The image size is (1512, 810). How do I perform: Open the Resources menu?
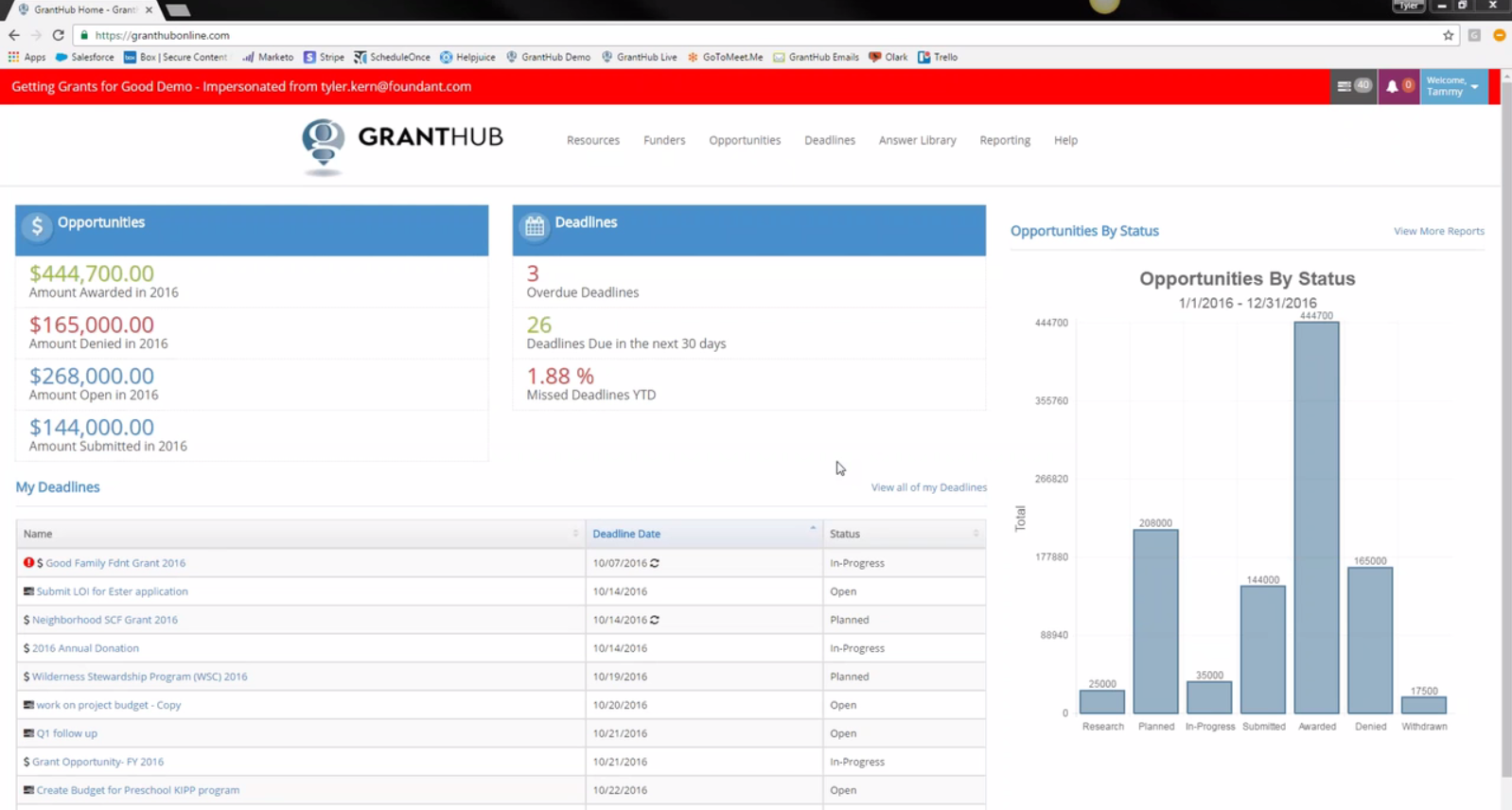[593, 140]
